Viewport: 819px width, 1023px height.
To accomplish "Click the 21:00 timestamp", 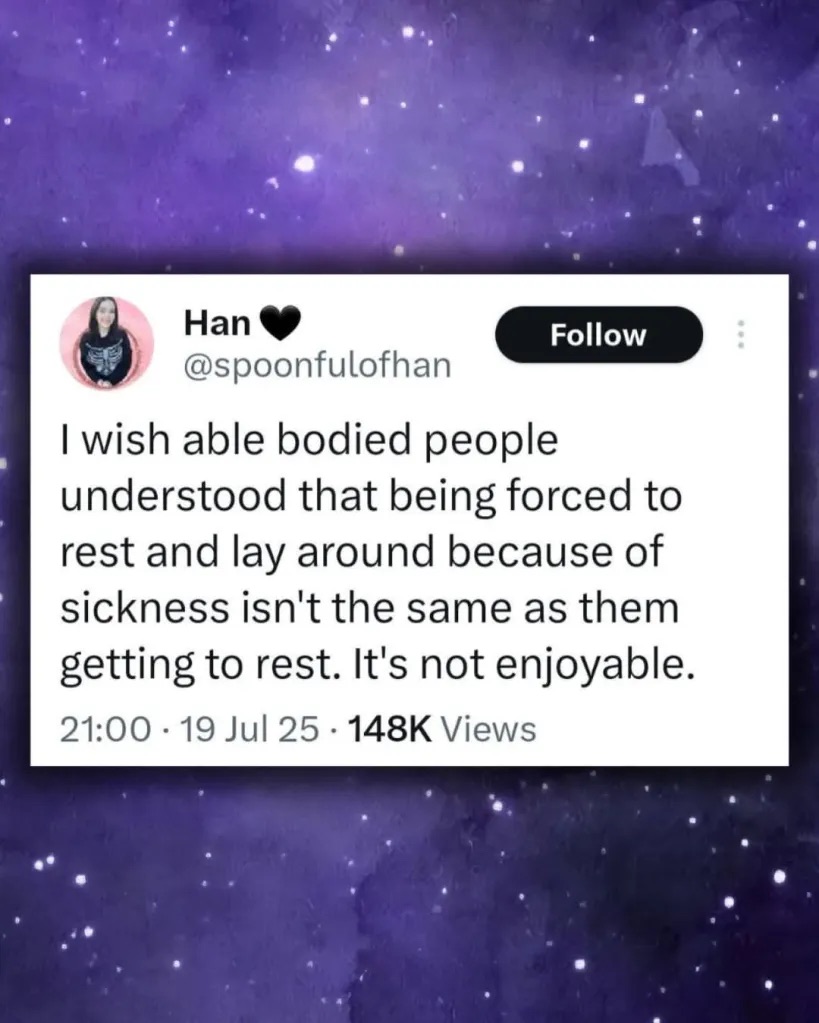I will (106, 729).
